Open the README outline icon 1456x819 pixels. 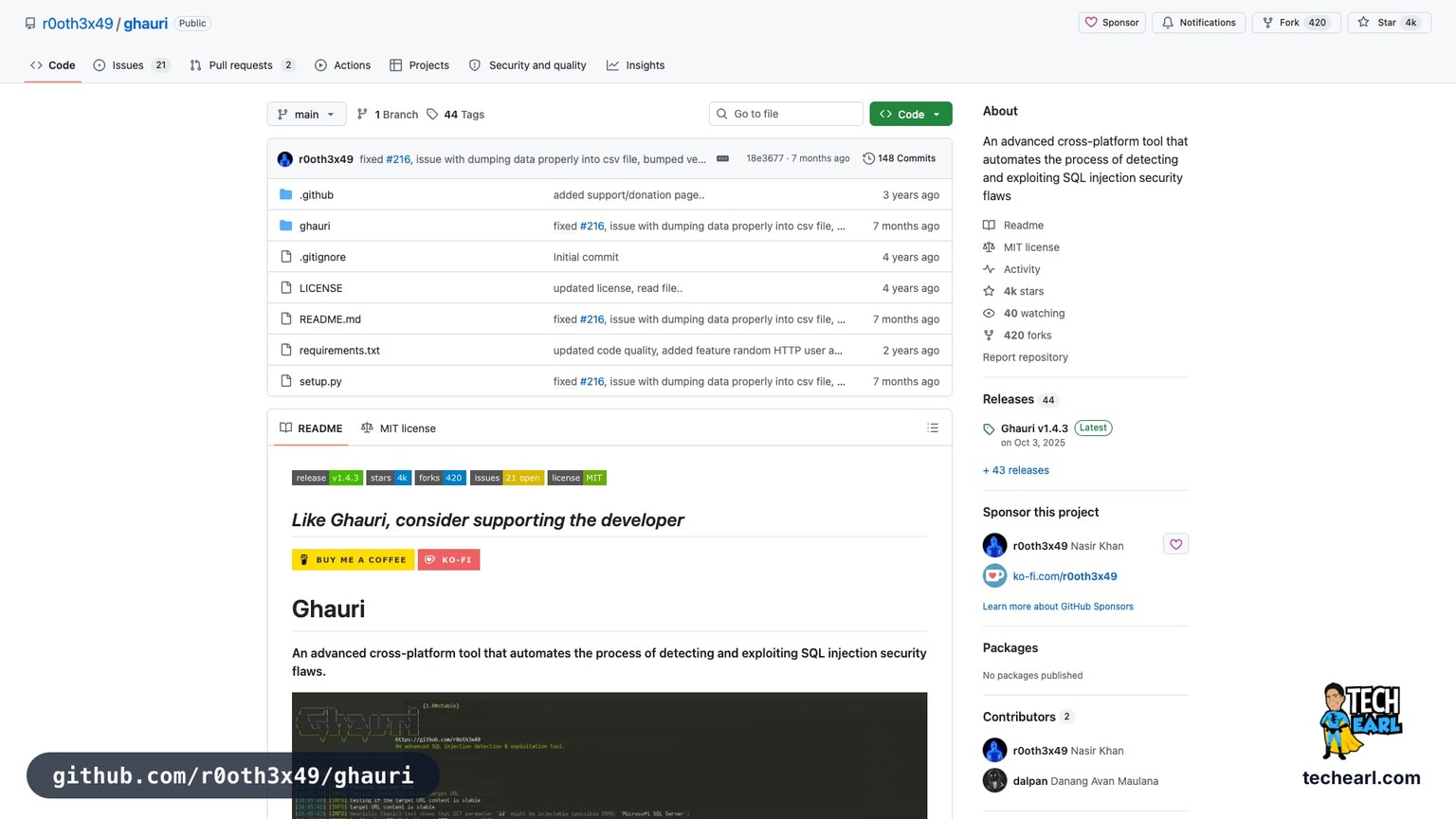point(933,428)
